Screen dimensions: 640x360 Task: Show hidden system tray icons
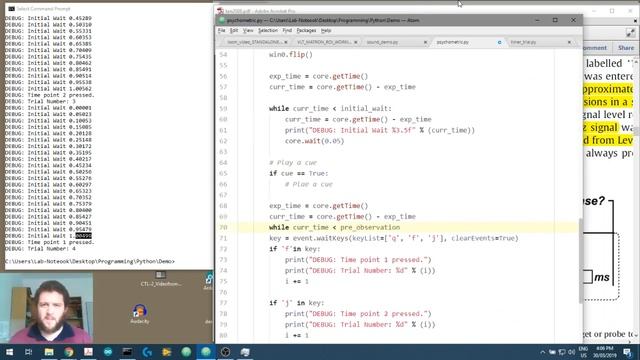[542, 352]
